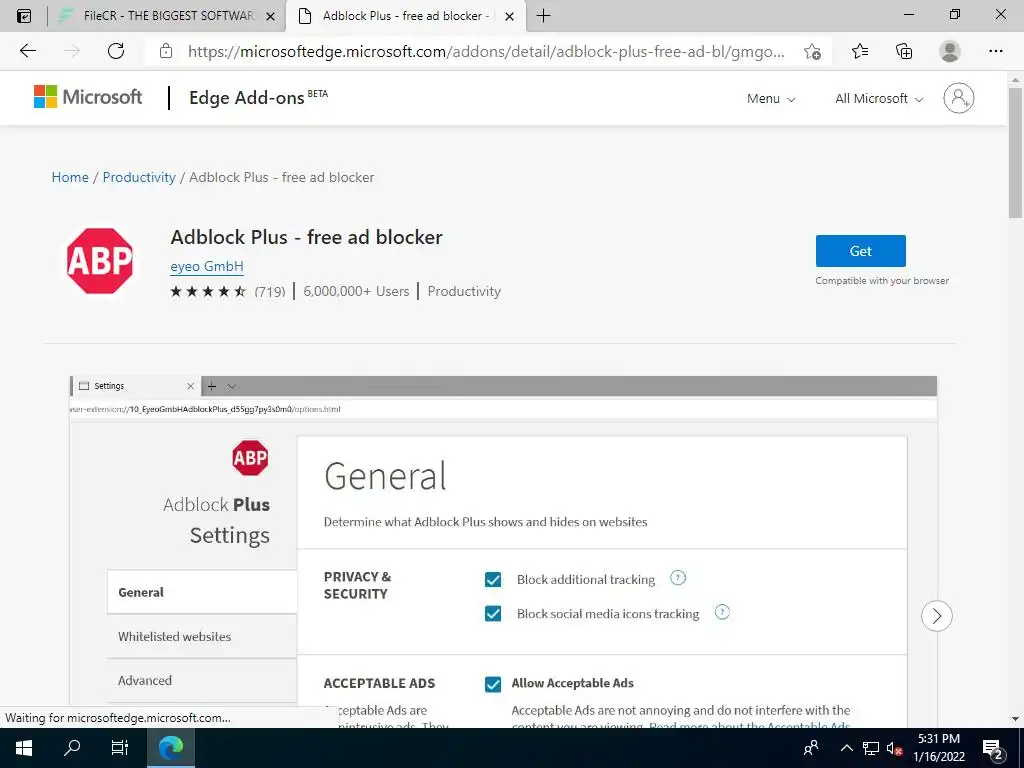Open network status tray icon
1024x768 pixels.
click(x=871, y=748)
